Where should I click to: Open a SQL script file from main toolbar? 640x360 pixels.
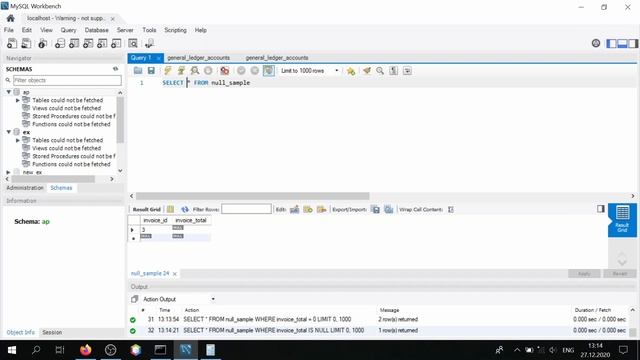click(x=26, y=43)
